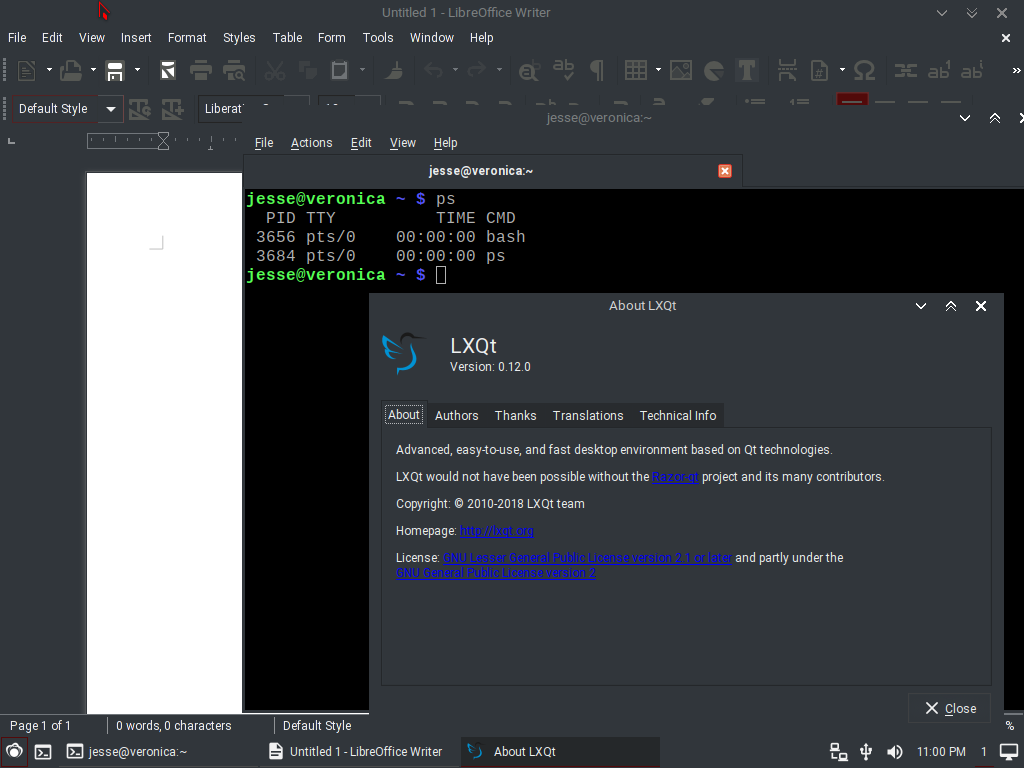Switch to the Technical Info tab
This screenshot has height=768, width=1024.
(678, 416)
